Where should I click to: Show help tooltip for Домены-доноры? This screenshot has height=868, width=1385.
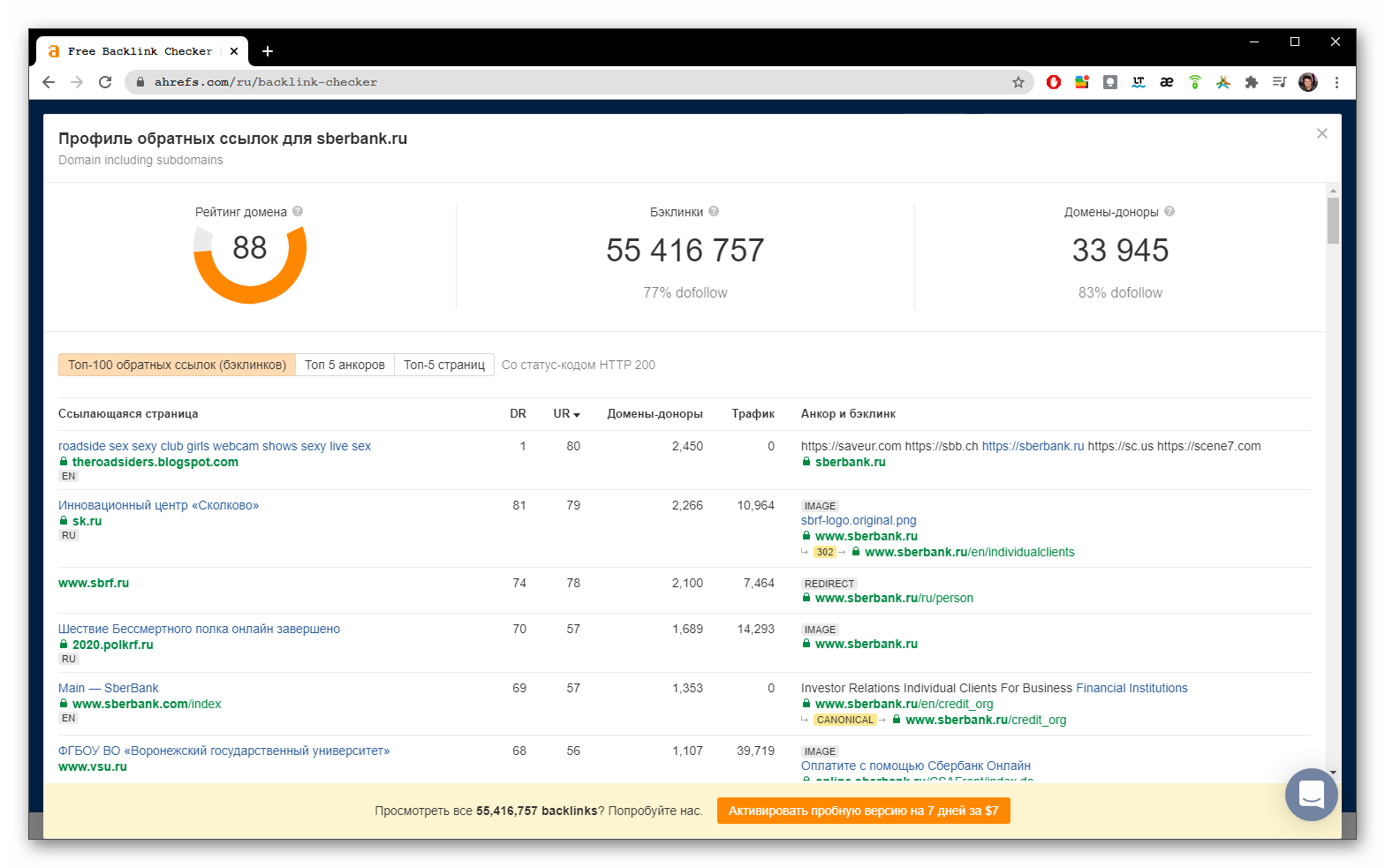click(1169, 211)
